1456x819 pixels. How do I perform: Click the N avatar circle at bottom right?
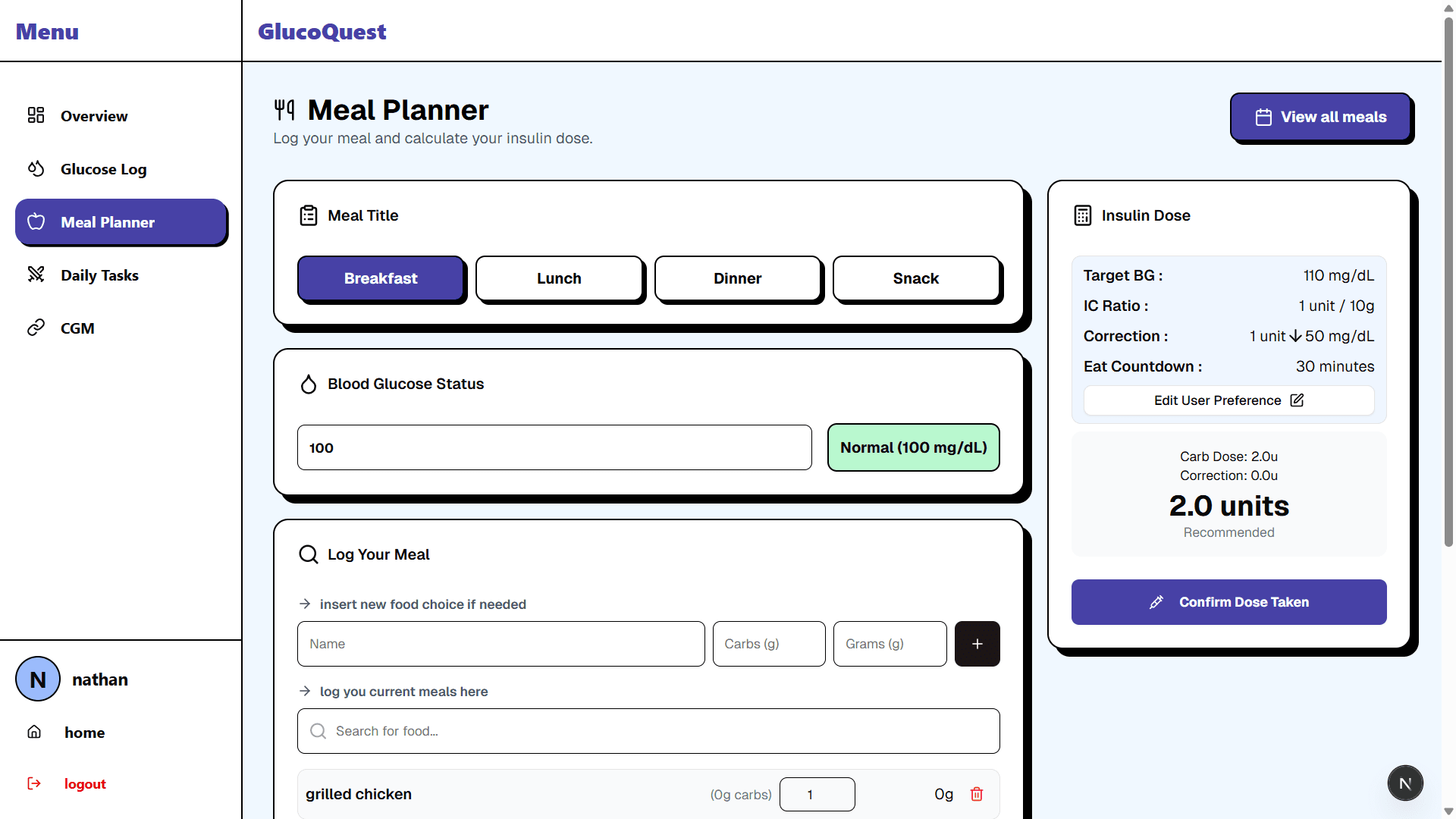coord(1405,783)
